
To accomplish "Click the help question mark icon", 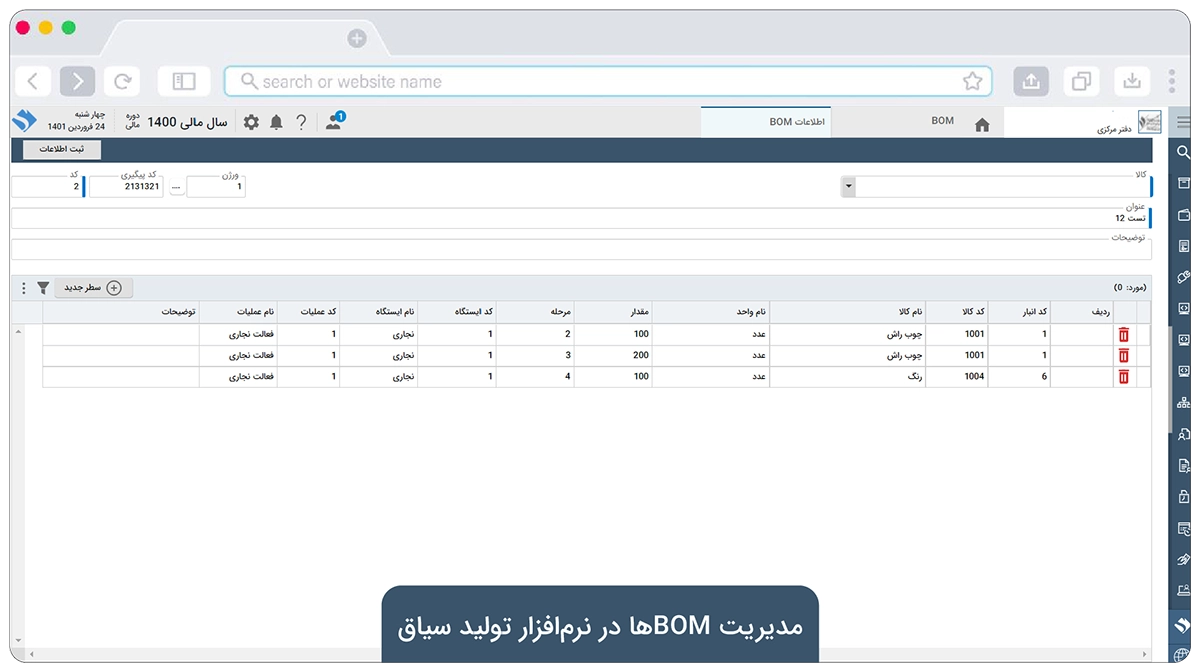I will click(x=301, y=122).
